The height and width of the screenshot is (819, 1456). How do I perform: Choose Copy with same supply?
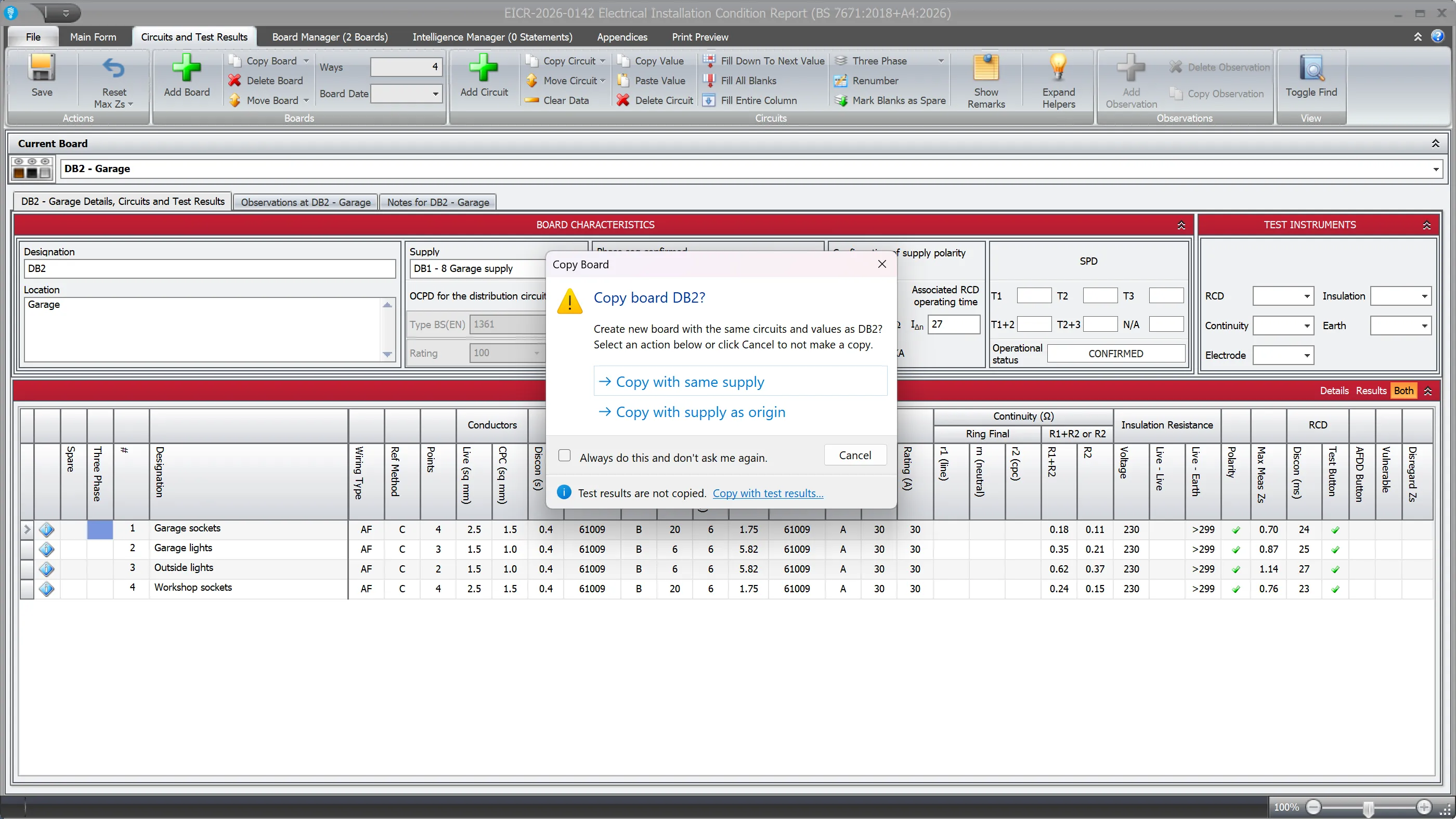coord(740,382)
